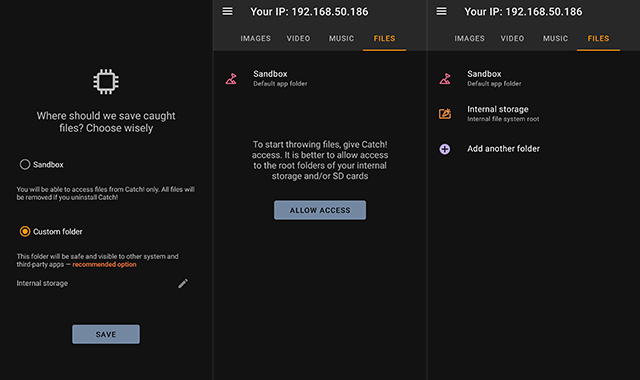The height and width of the screenshot is (380, 640).
Task: Click the chip icon above save location question
Action: pos(106,81)
